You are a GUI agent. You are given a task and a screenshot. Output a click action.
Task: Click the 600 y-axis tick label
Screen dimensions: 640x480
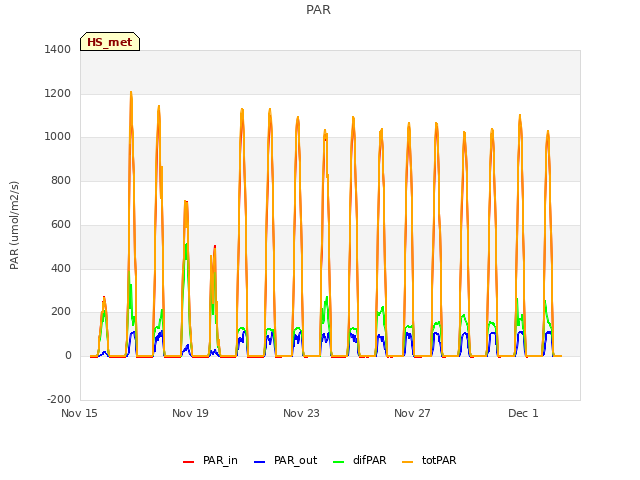click(61, 224)
